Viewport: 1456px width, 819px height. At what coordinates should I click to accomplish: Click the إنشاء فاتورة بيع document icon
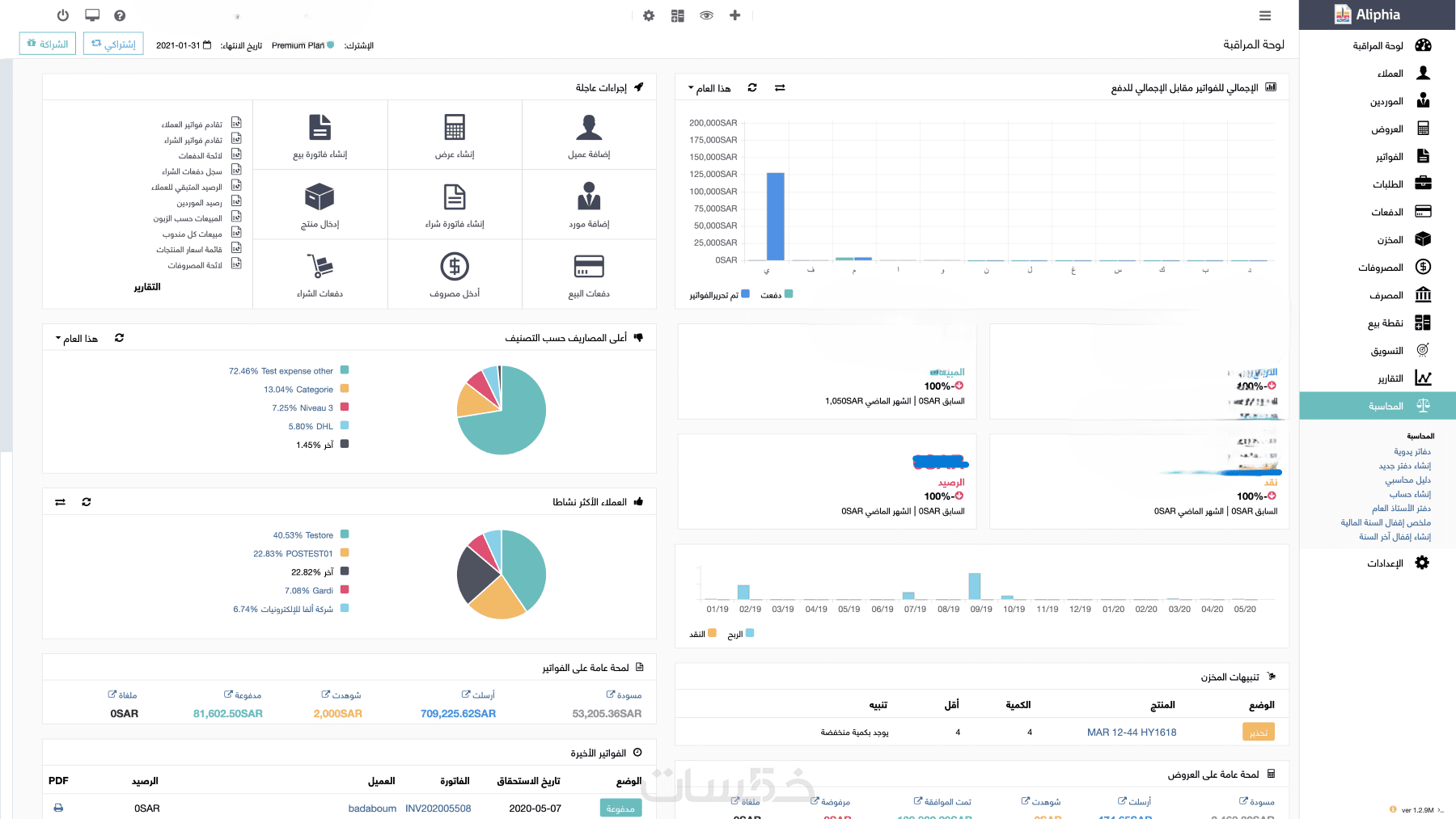click(x=320, y=127)
